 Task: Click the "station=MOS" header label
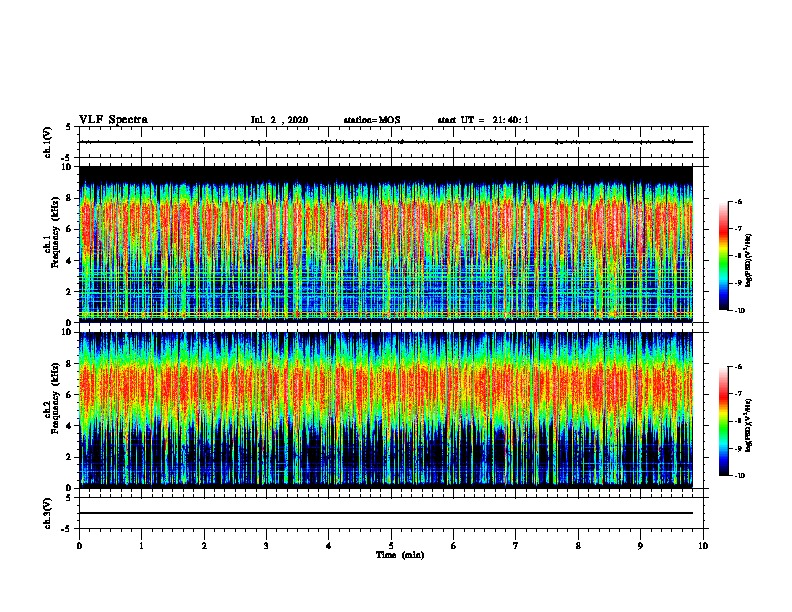[x=372, y=120]
